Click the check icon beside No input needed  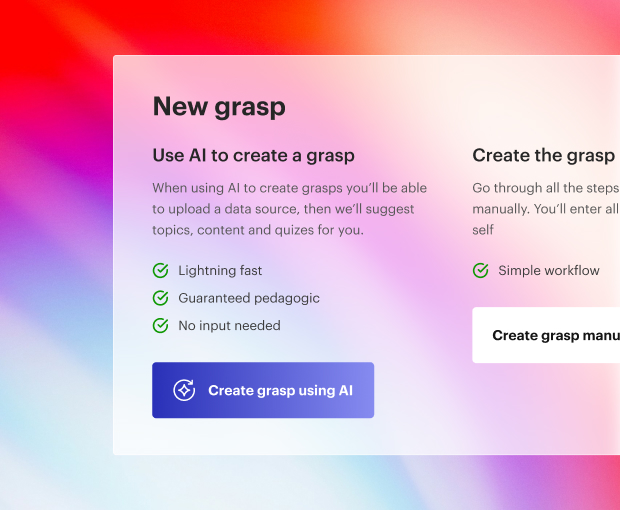(161, 325)
